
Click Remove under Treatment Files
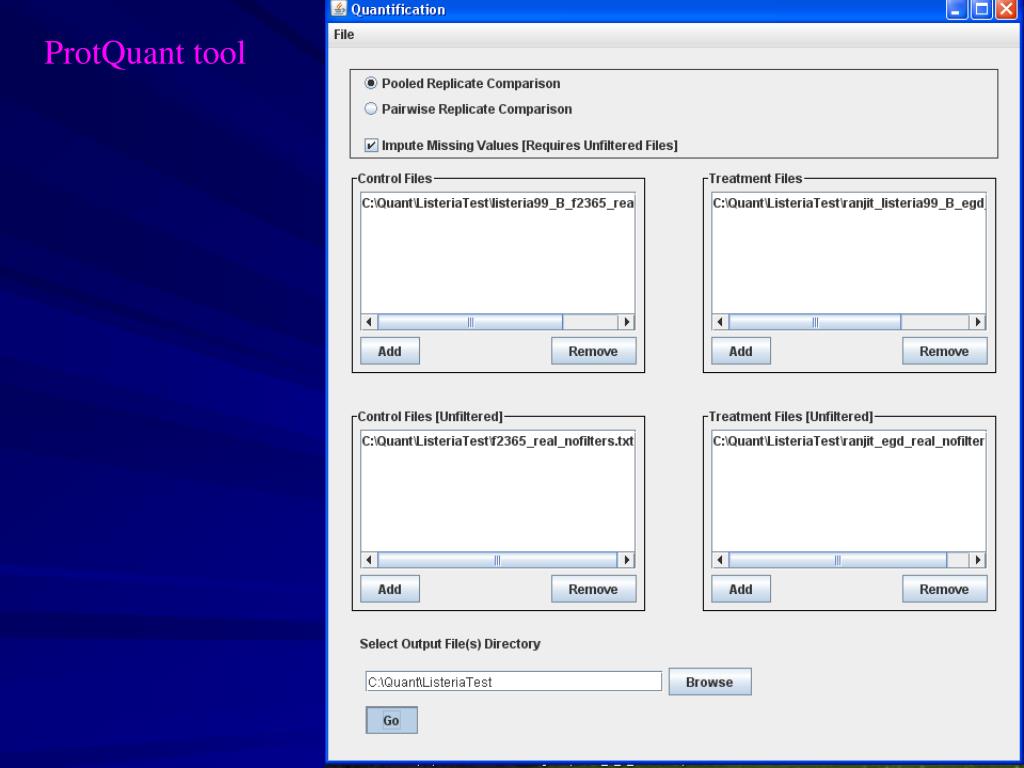coord(944,351)
